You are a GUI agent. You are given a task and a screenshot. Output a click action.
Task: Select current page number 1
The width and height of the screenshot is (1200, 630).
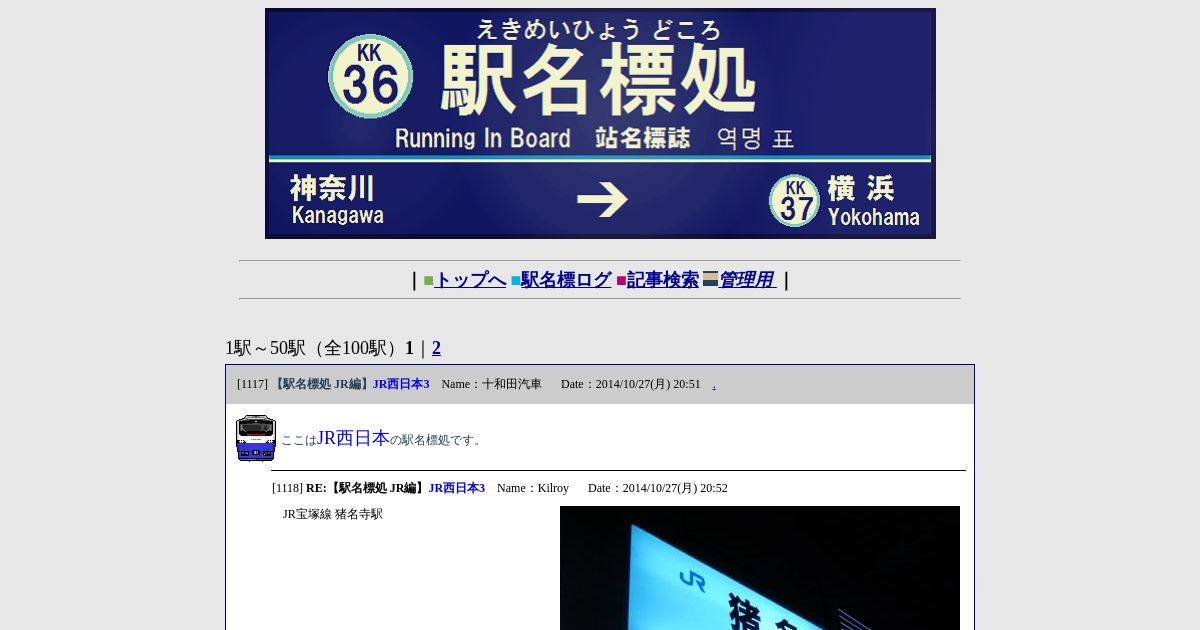409,348
